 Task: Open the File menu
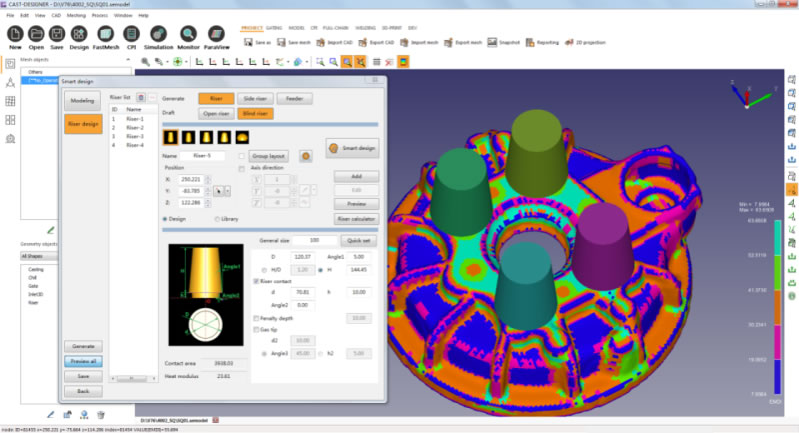click(10, 15)
